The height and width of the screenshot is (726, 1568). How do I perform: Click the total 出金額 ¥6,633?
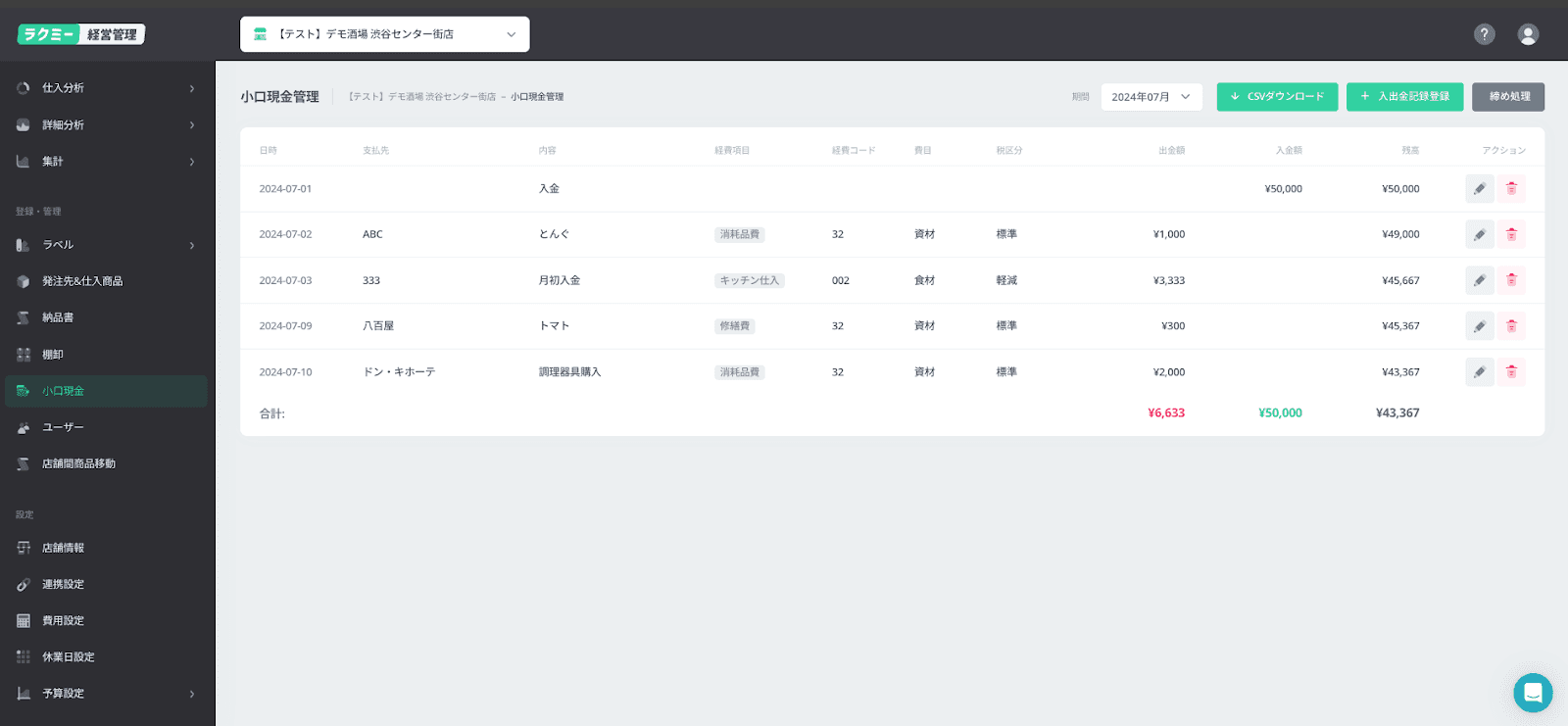coord(1166,413)
